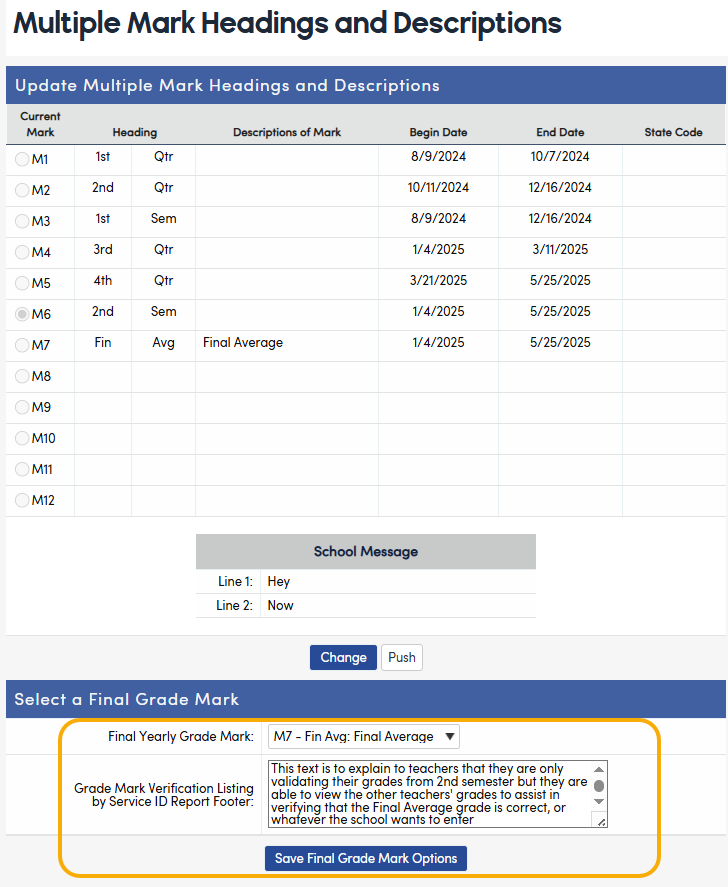Select the M2 mark radio button
This screenshot has height=887, width=728.
click(22, 190)
